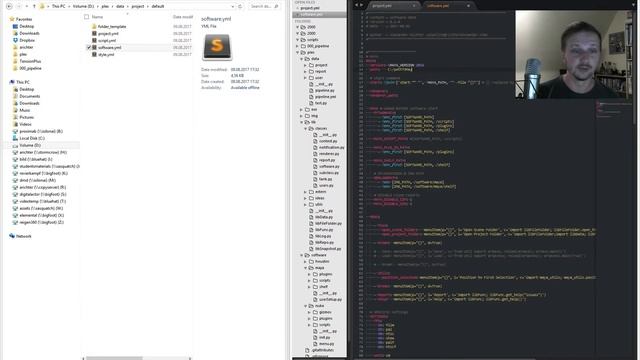Expand the gizmos folder in sidebar
The height and width of the screenshot is (360, 640).
(x=309, y=312)
